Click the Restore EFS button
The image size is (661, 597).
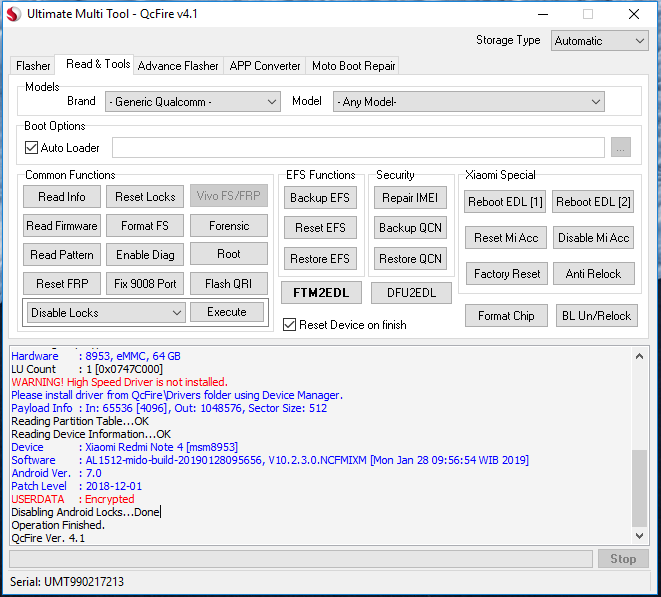pyautogui.click(x=320, y=258)
